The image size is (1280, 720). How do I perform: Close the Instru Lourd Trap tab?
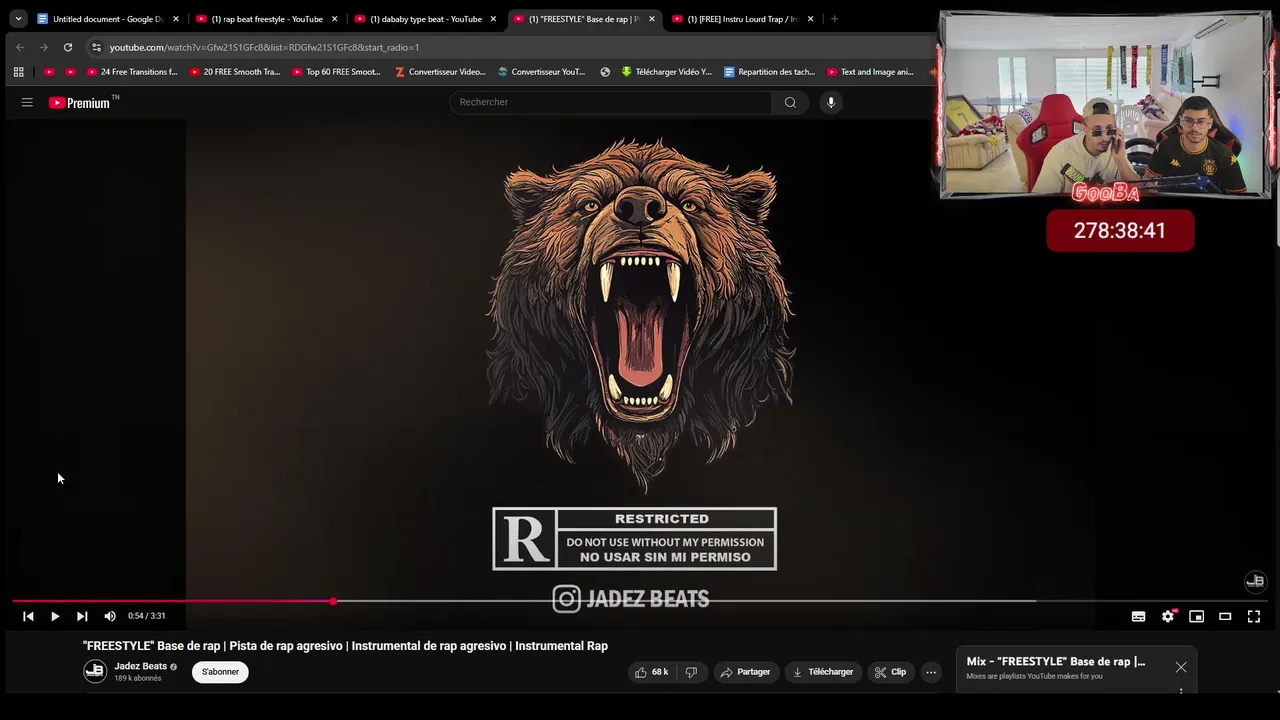click(810, 19)
